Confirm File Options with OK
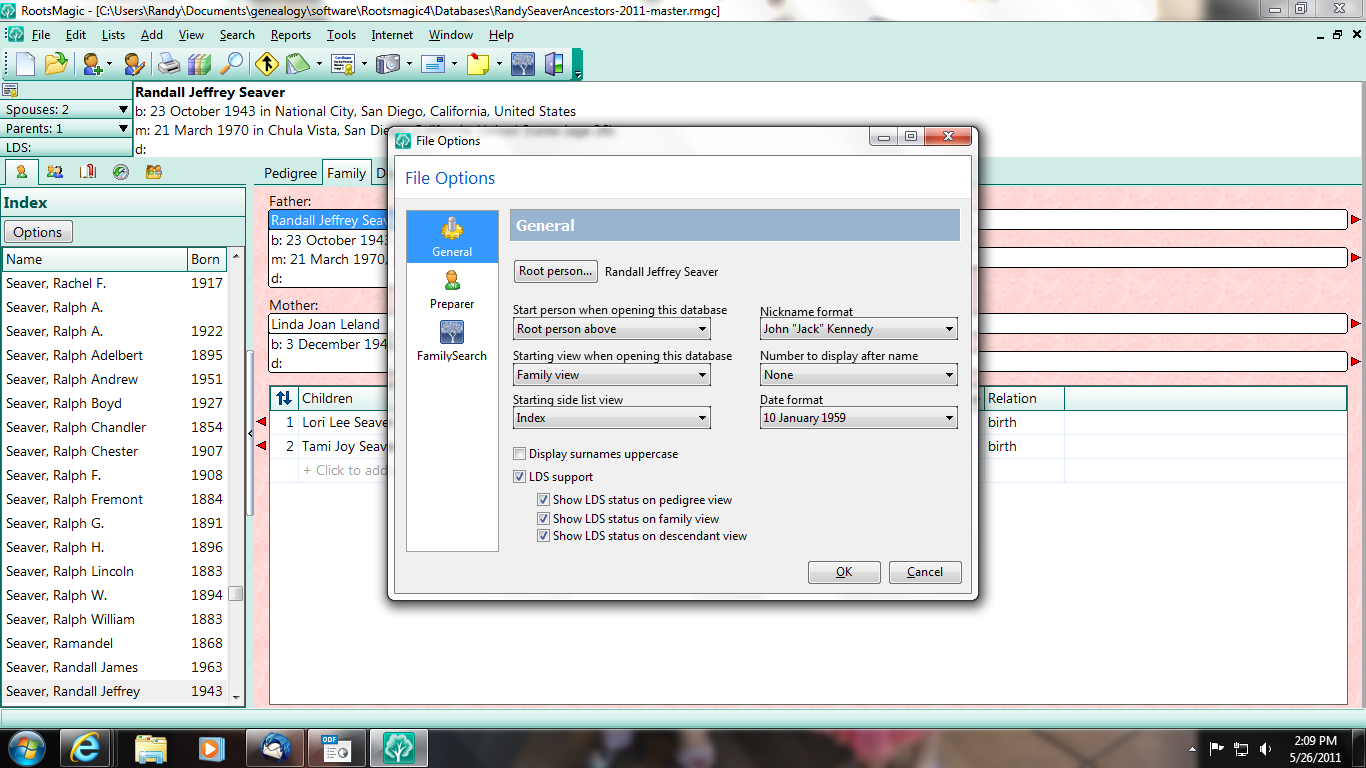This screenshot has height=768, width=1366. [844, 572]
